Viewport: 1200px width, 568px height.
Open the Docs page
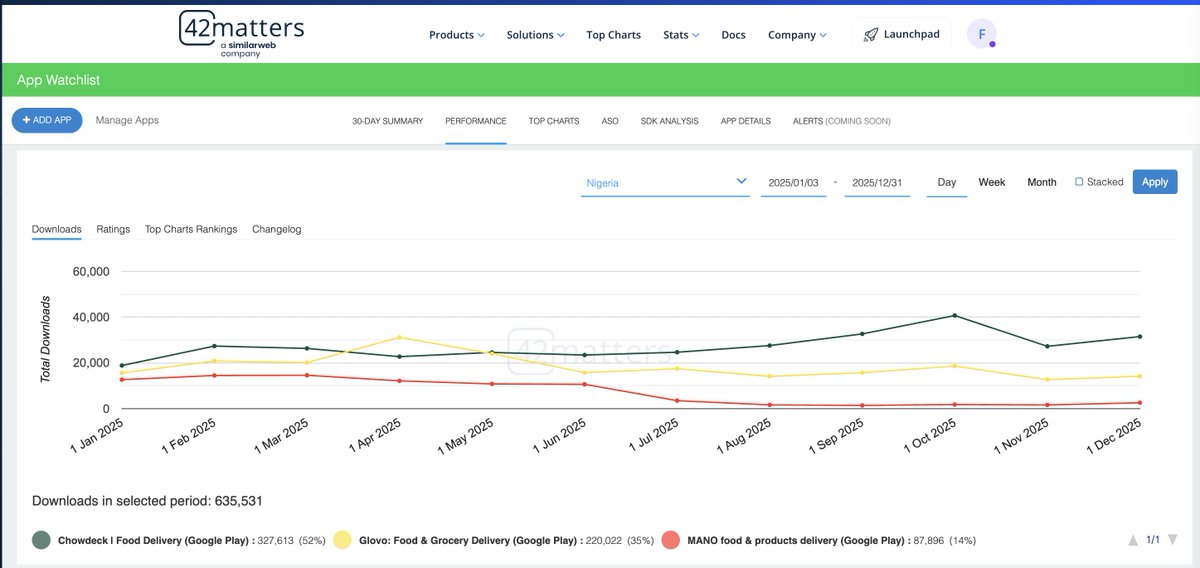[x=734, y=34]
